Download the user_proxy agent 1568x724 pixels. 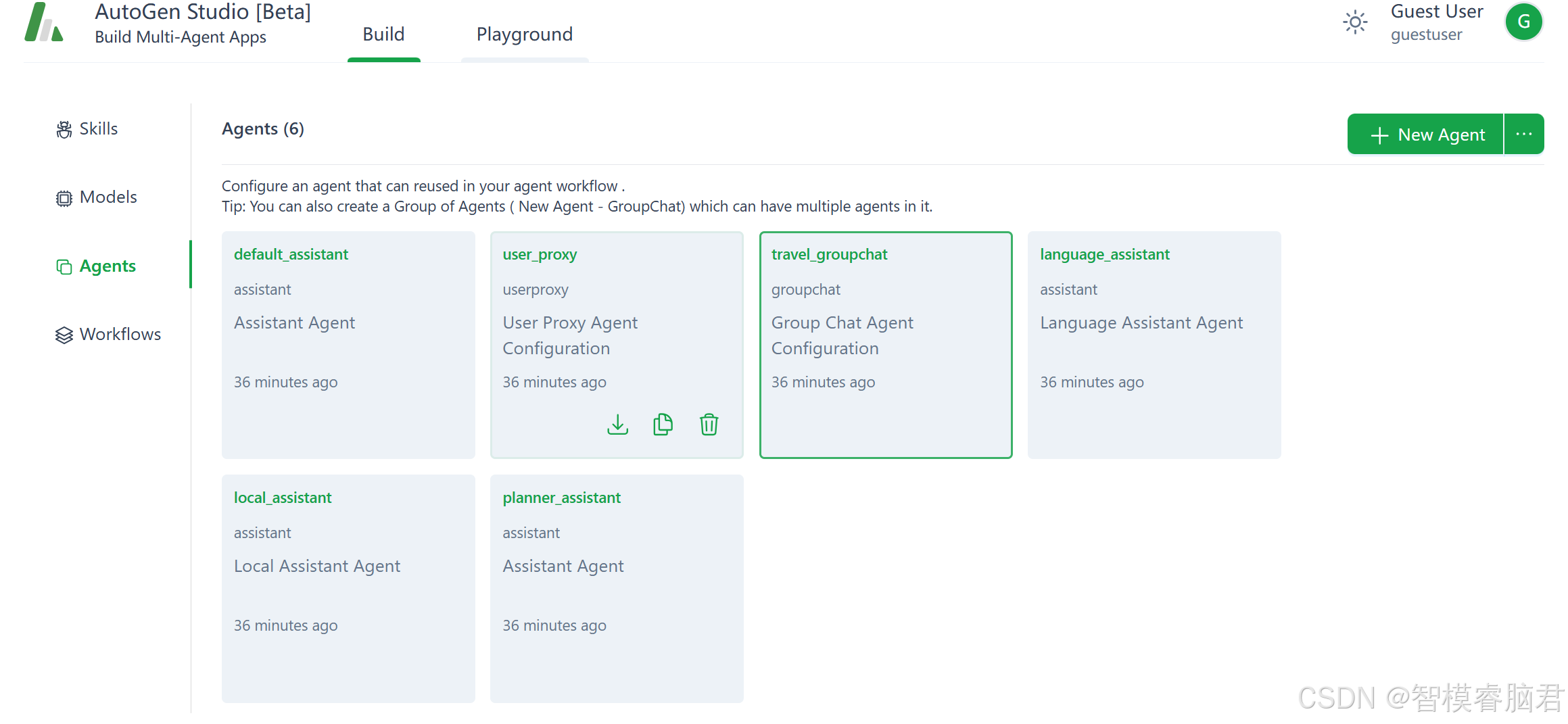617,425
